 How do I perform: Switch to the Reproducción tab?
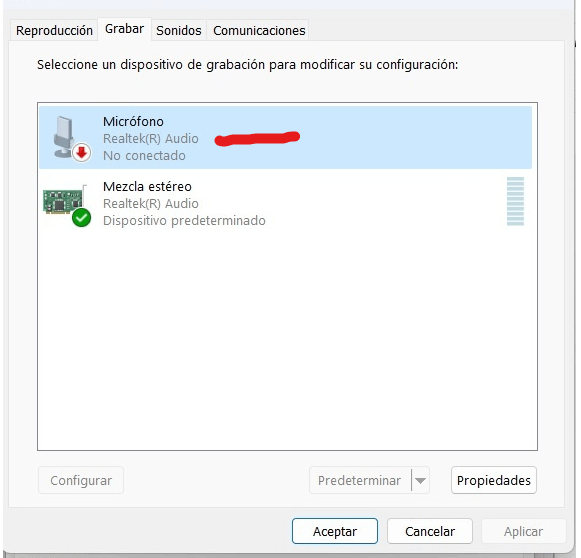(54, 30)
